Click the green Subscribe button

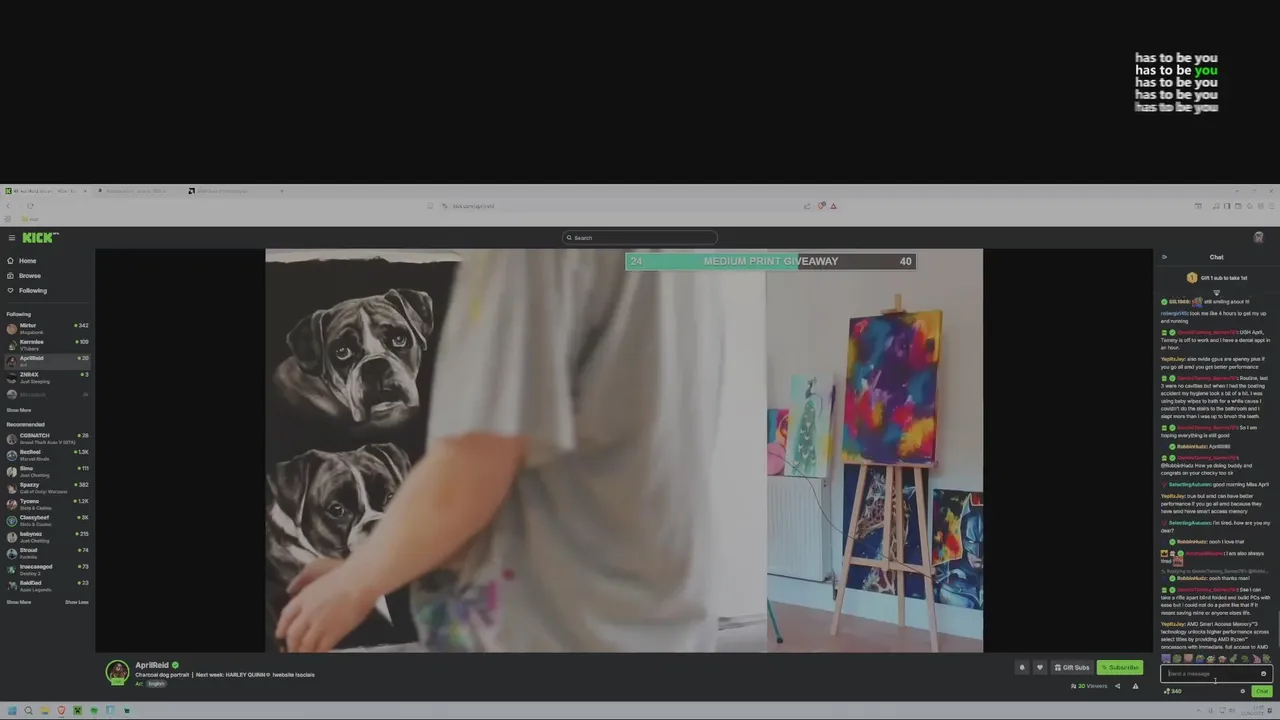point(1120,667)
